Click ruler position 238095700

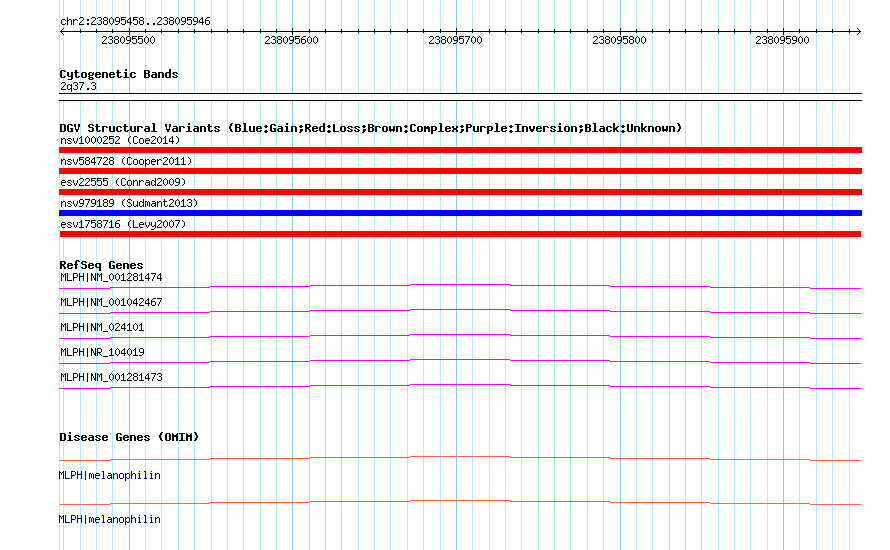coord(455,40)
